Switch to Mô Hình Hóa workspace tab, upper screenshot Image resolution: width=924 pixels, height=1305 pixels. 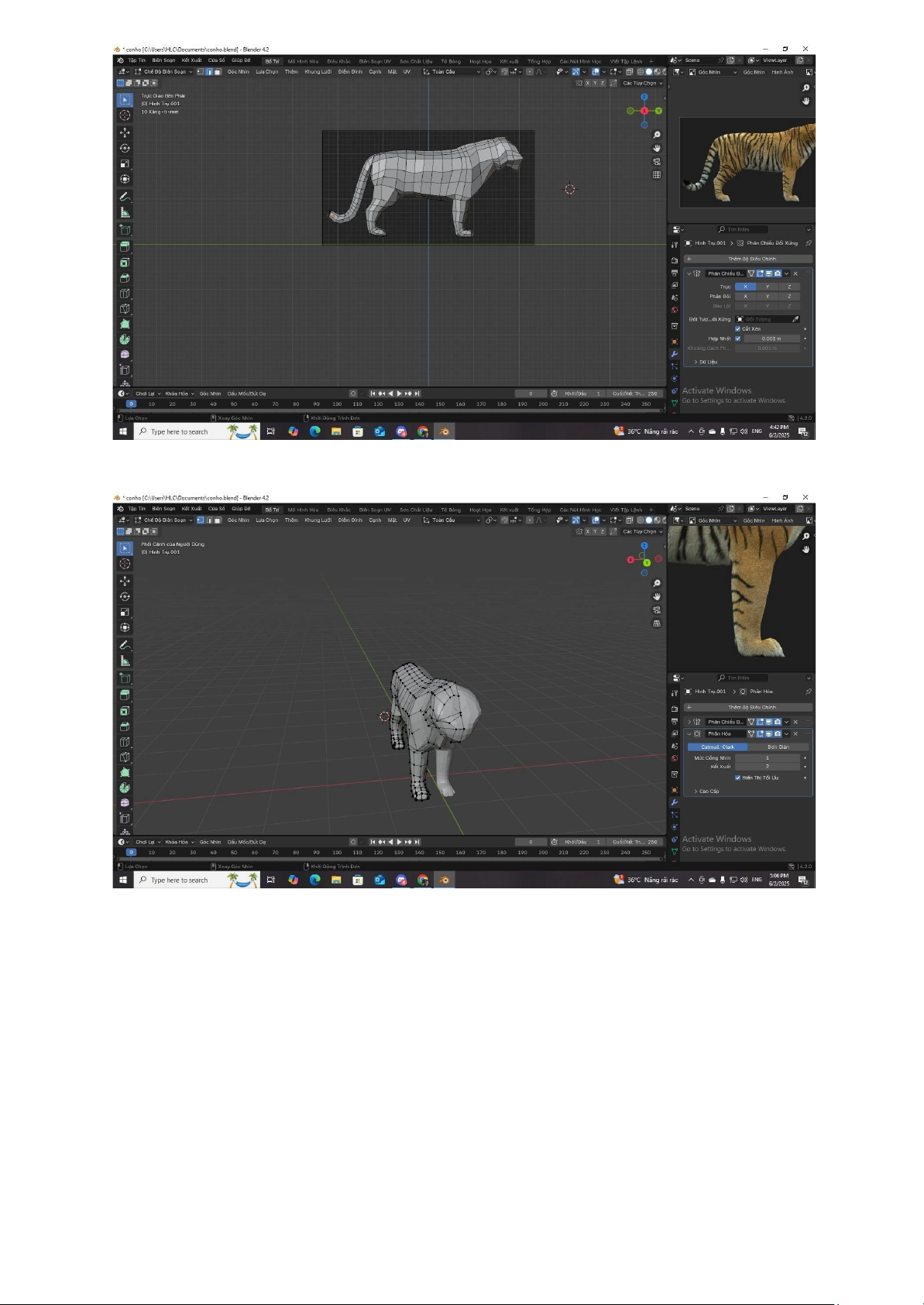click(303, 61)
